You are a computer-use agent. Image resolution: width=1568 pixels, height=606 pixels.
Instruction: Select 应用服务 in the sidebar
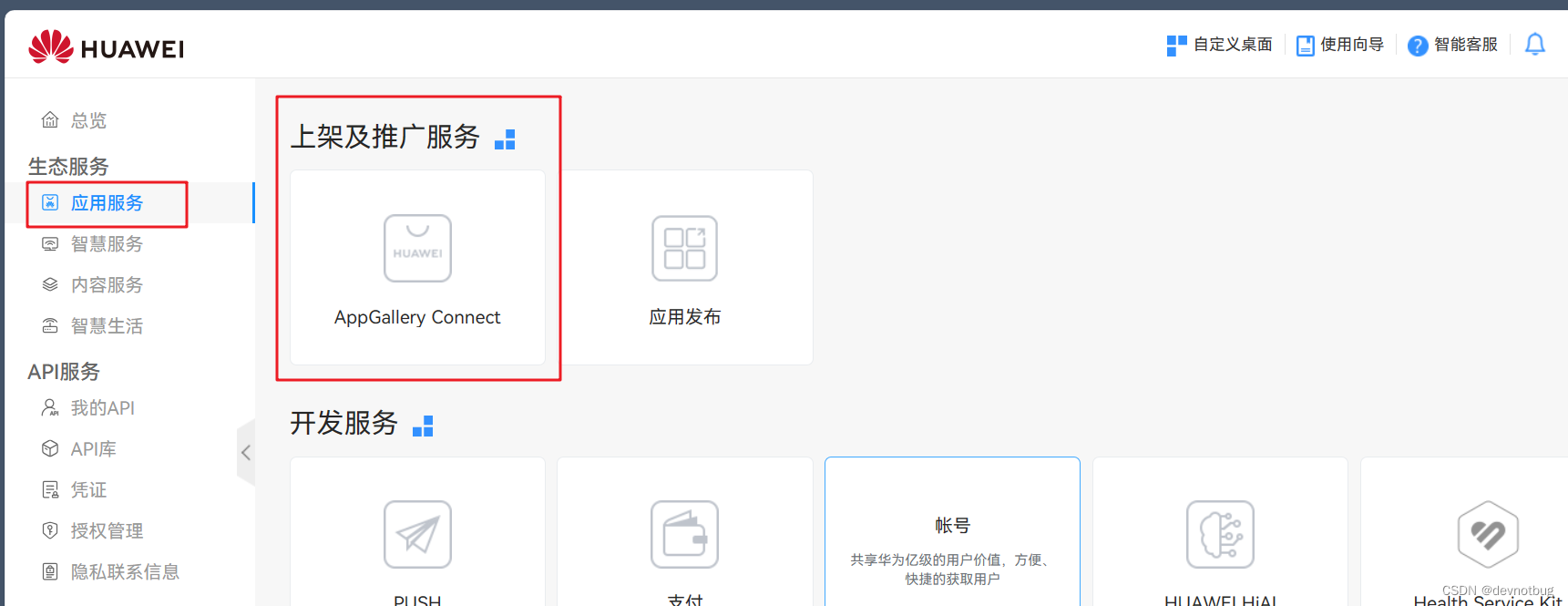[107, 203]
